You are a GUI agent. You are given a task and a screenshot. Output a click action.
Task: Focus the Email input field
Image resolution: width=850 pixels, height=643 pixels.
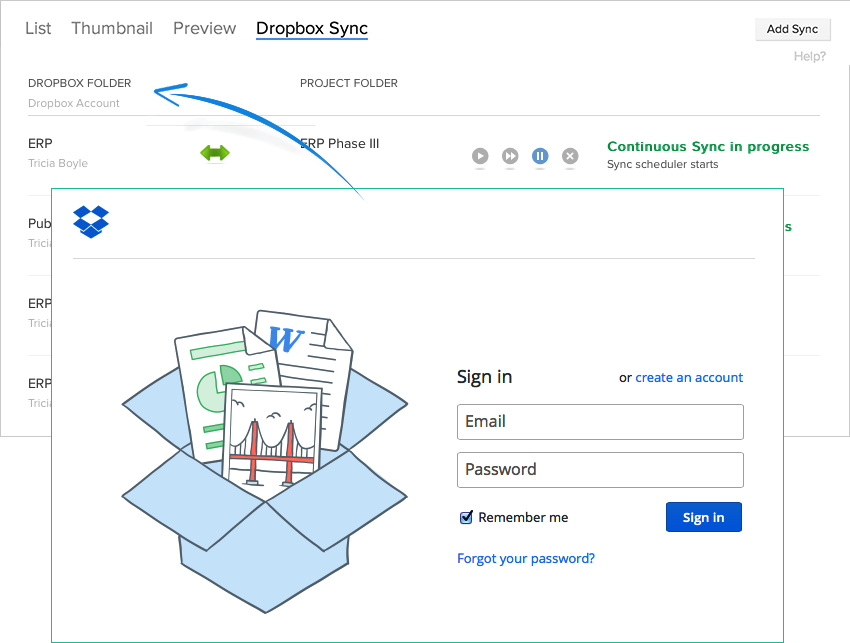[x=600, y=422]
